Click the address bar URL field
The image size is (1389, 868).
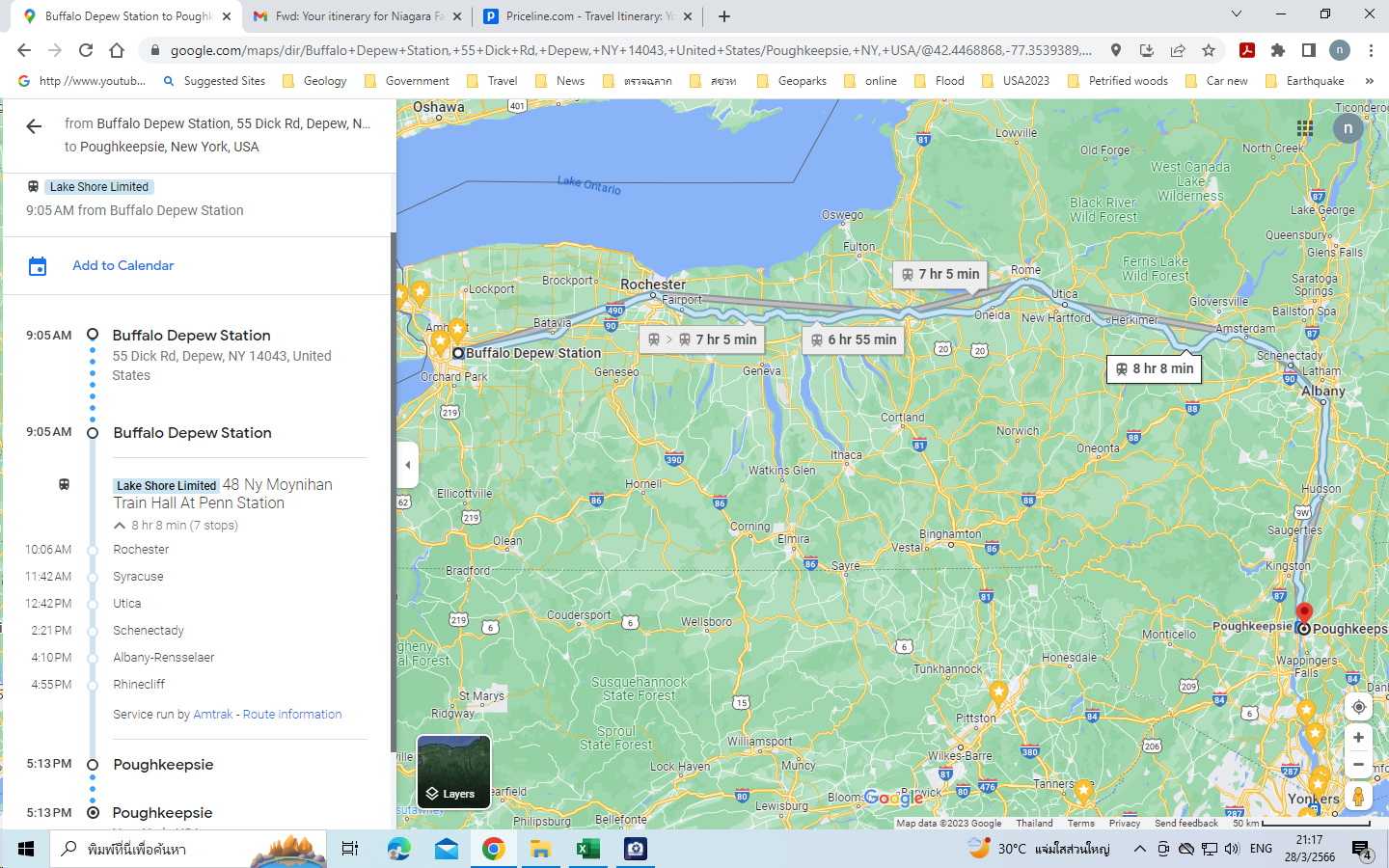coord(632,50)
